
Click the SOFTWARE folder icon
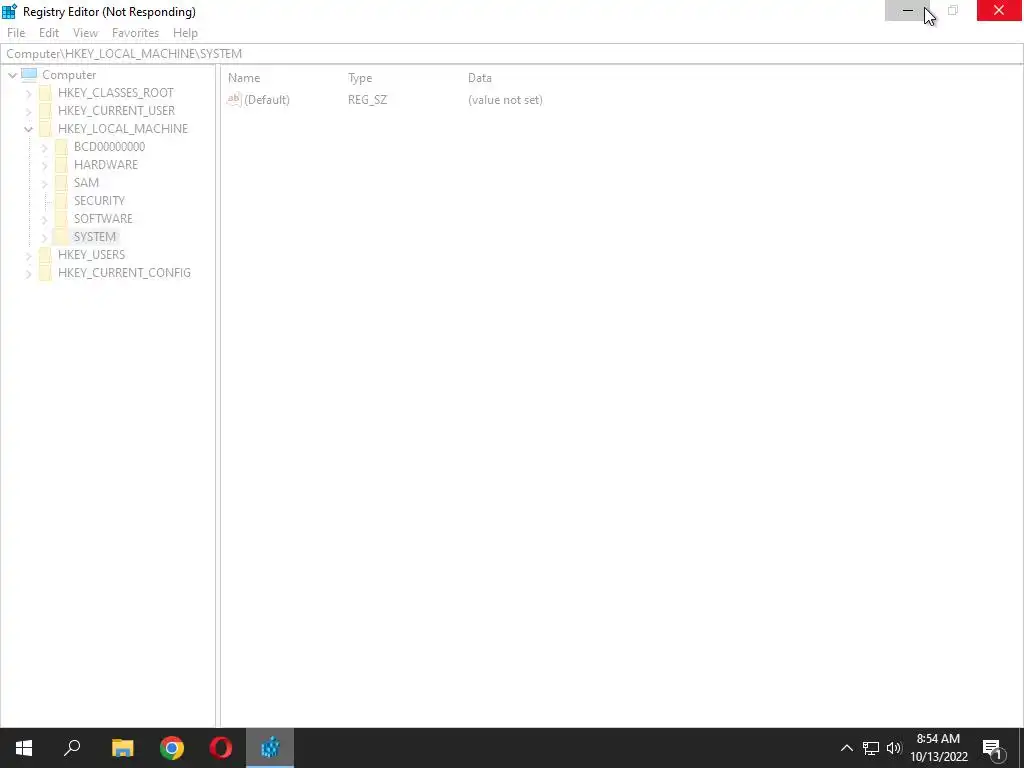pos(61,218)
